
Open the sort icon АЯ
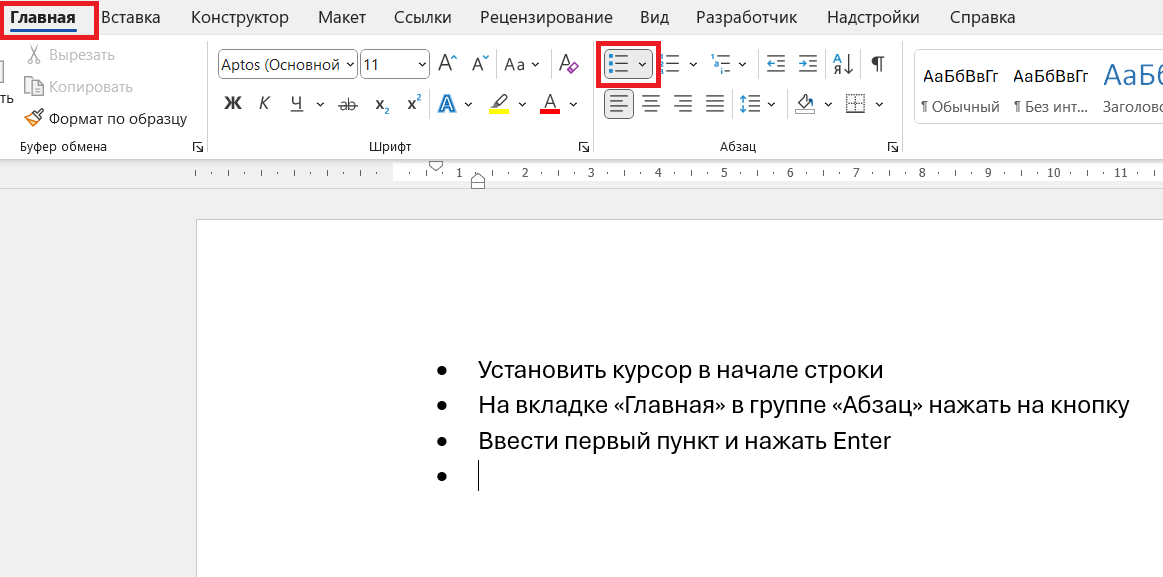(842, 63)
